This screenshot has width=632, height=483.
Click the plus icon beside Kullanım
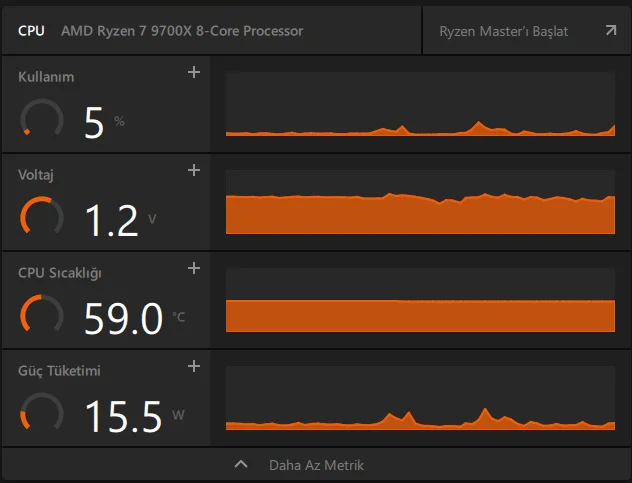click(194, 72)
